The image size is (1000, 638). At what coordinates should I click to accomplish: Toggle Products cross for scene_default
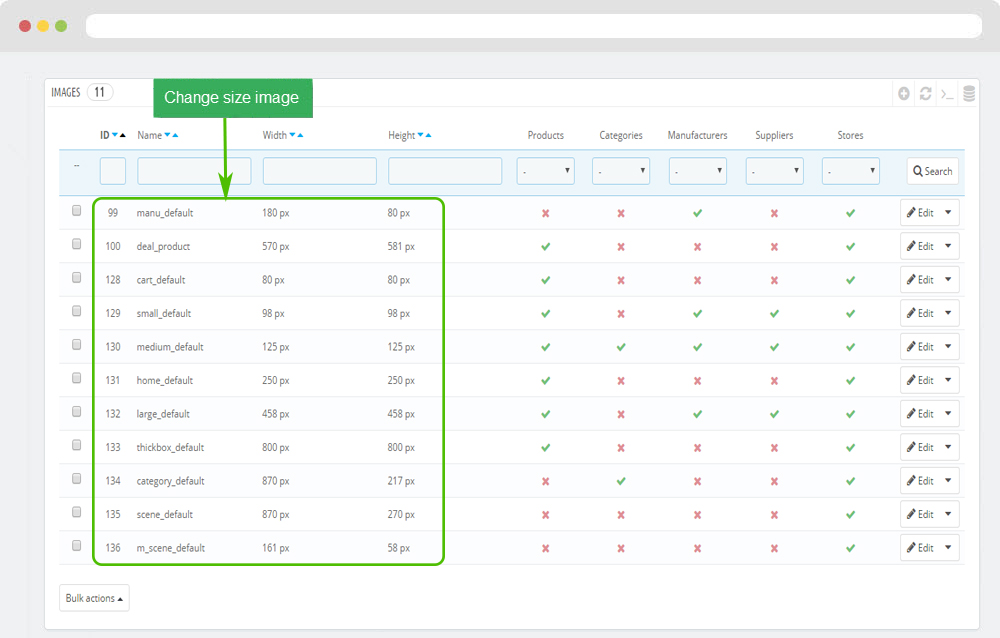[x=545, y=515]
